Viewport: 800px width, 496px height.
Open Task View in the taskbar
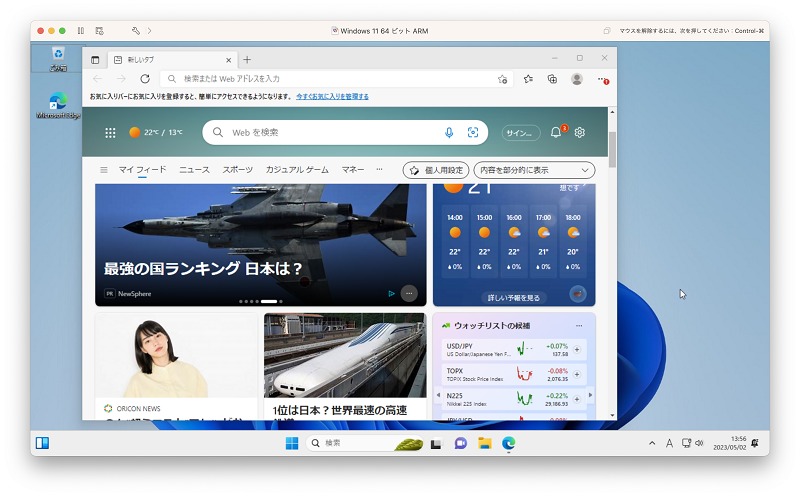pos(436,444)
